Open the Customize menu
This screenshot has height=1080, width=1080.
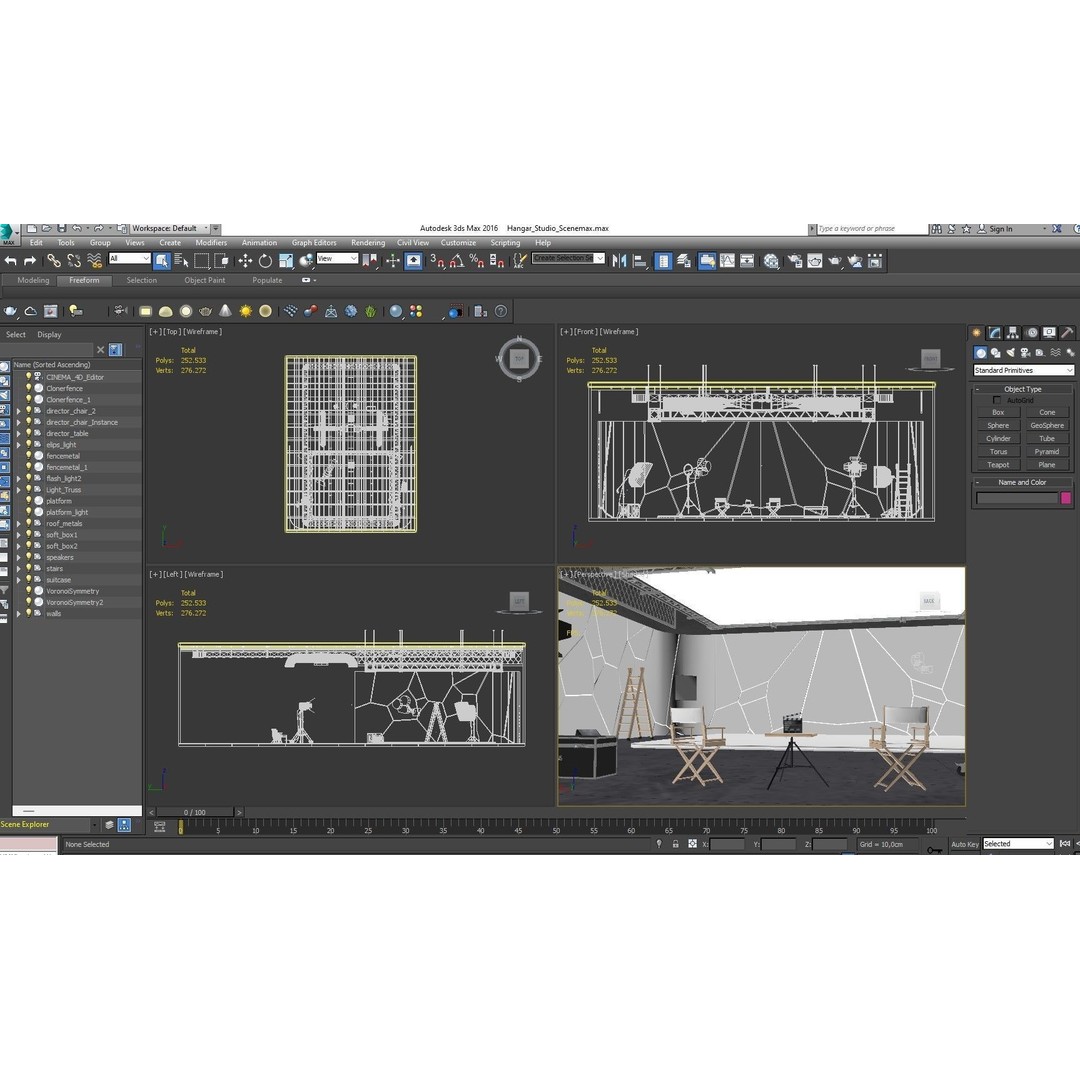458,242
